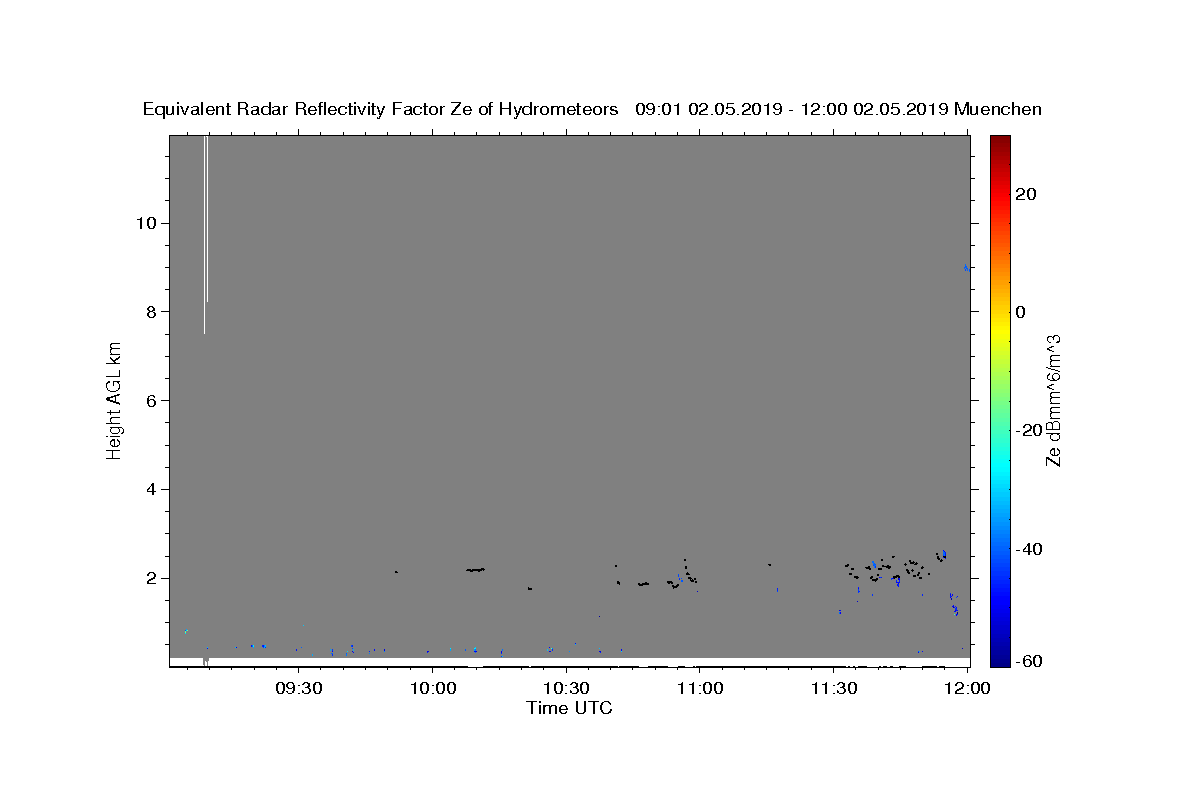1200x800 pixels.
Task: Click the '11:00' time tick label
Action: [x=700, y=689]
